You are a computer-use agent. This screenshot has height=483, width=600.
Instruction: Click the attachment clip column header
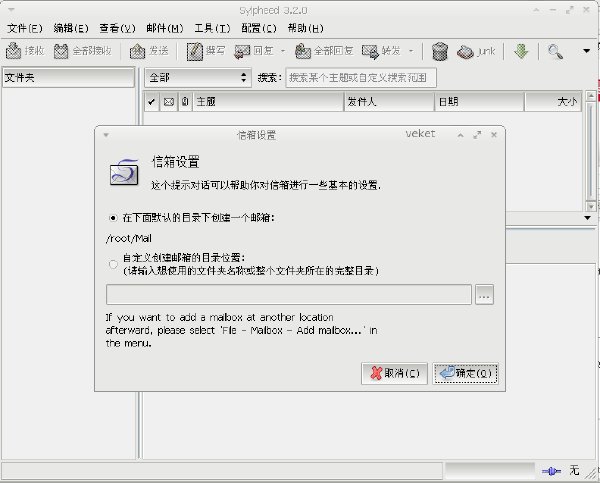(x=185, y=102)
